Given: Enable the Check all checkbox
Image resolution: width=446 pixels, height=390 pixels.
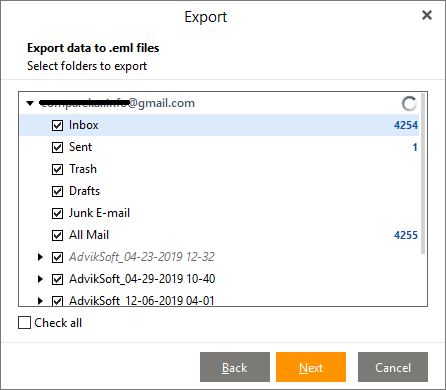Looking at the screenshot, I should point(24,323).
